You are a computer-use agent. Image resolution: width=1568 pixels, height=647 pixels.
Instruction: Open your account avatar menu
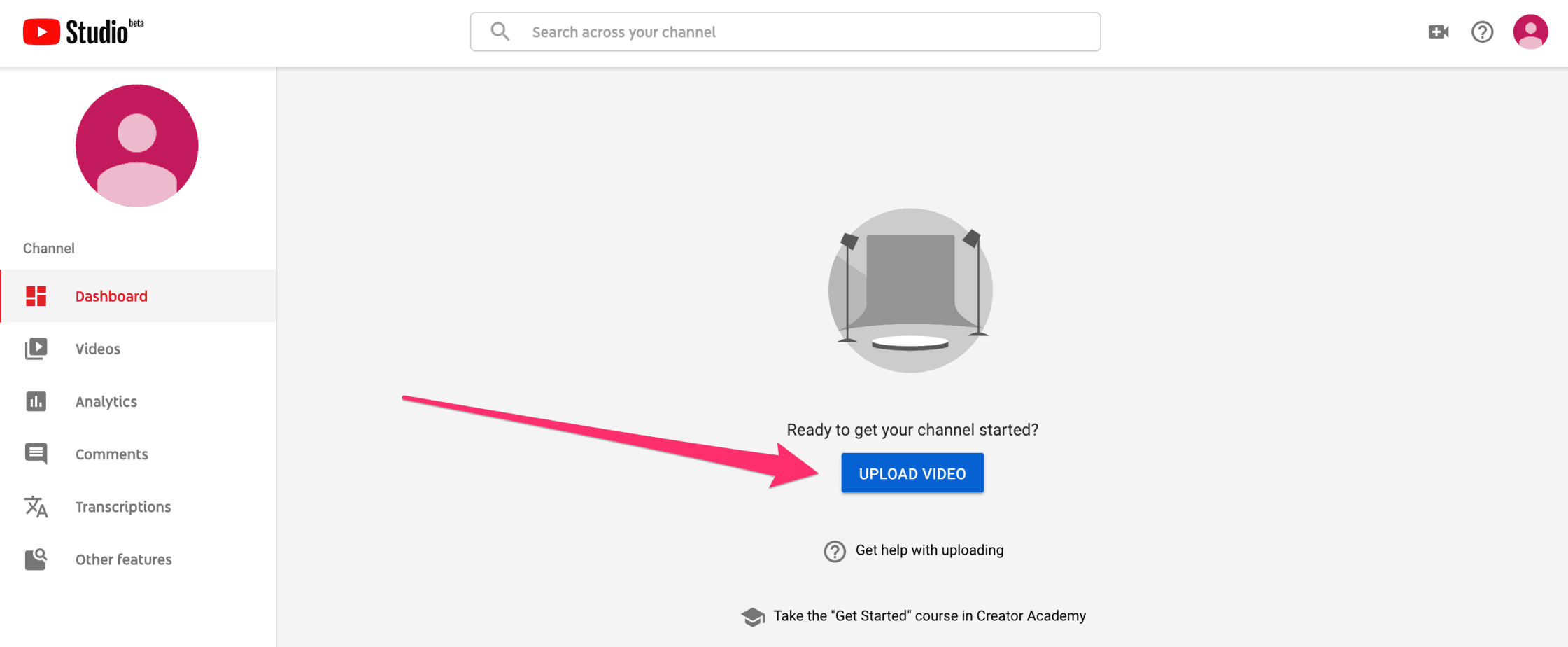click(x=1531, y=32)
